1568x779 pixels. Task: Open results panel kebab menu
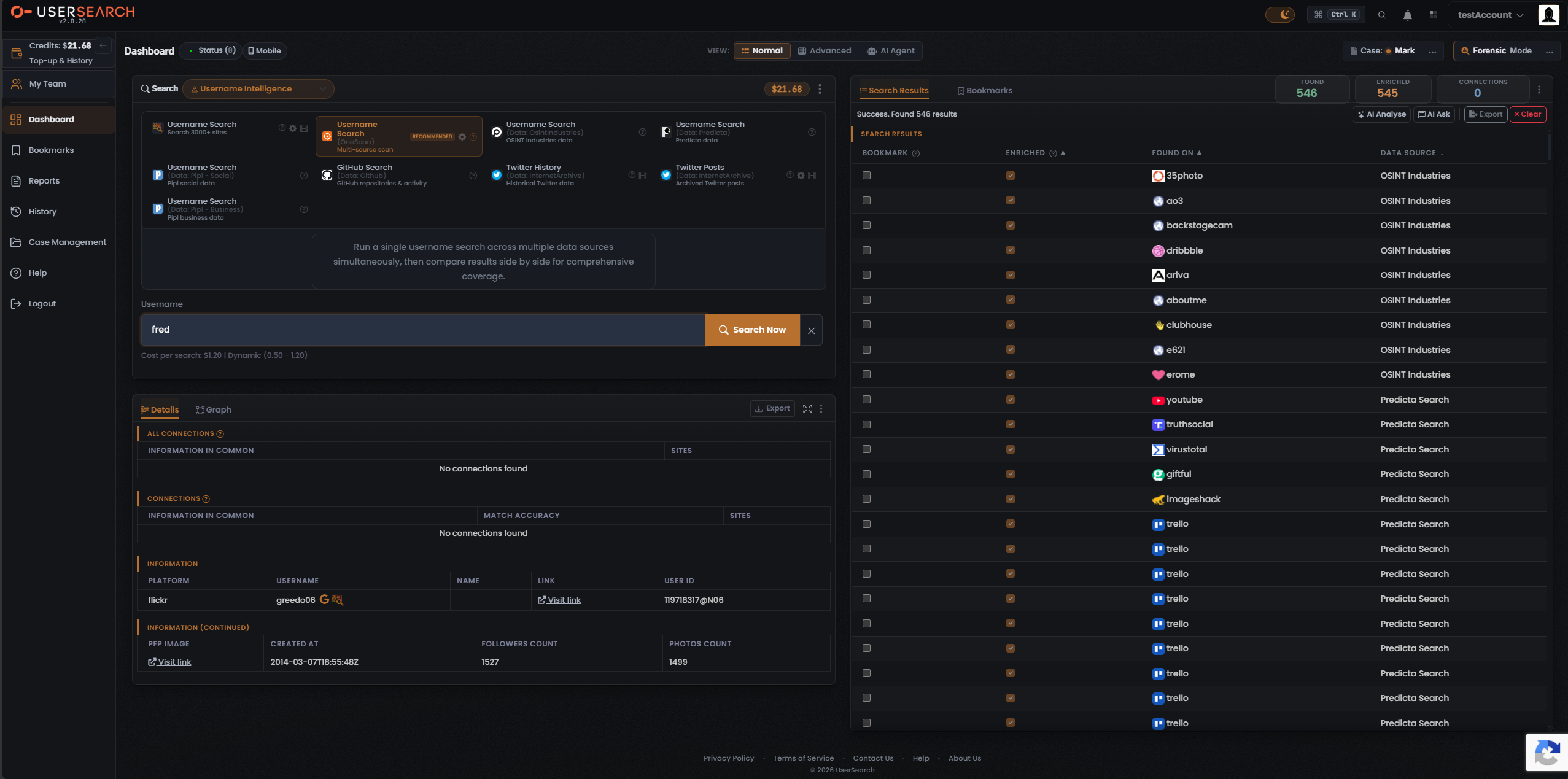(x=1539, y=90)
